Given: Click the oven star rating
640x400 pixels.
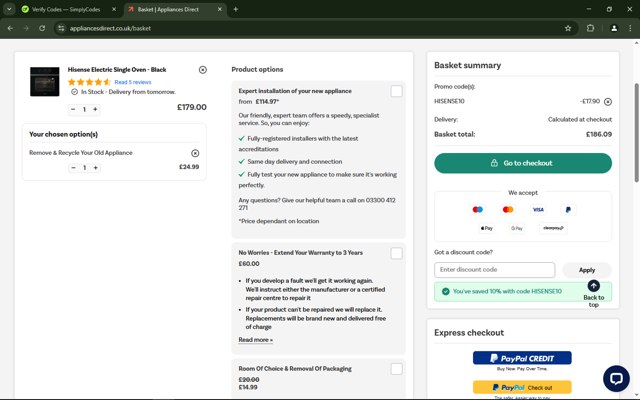Looking at the screenshot, I should (x=89, y=82).
